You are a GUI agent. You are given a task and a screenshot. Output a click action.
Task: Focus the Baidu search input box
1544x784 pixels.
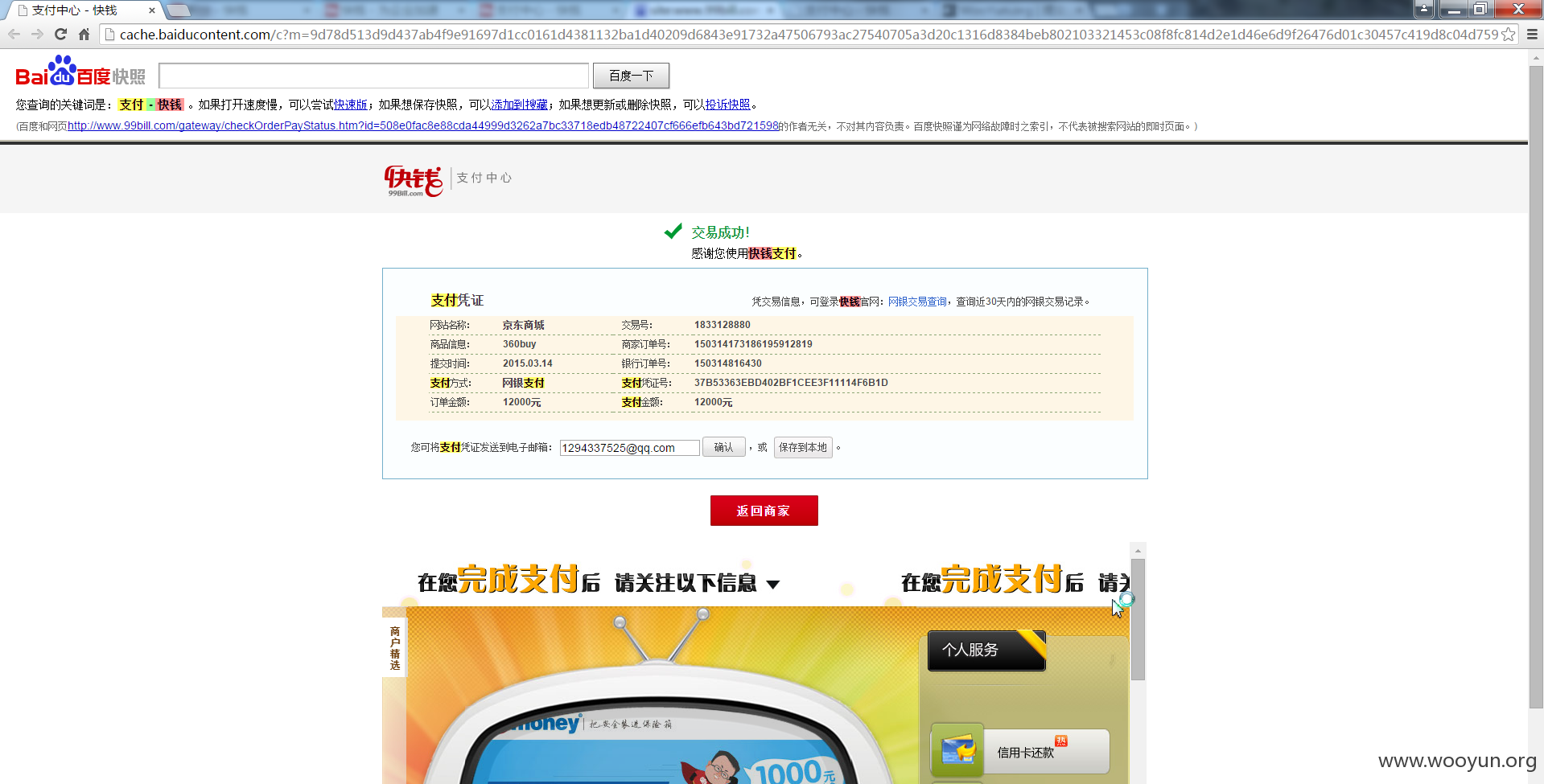pyautogui.click(x=373, y=76)
